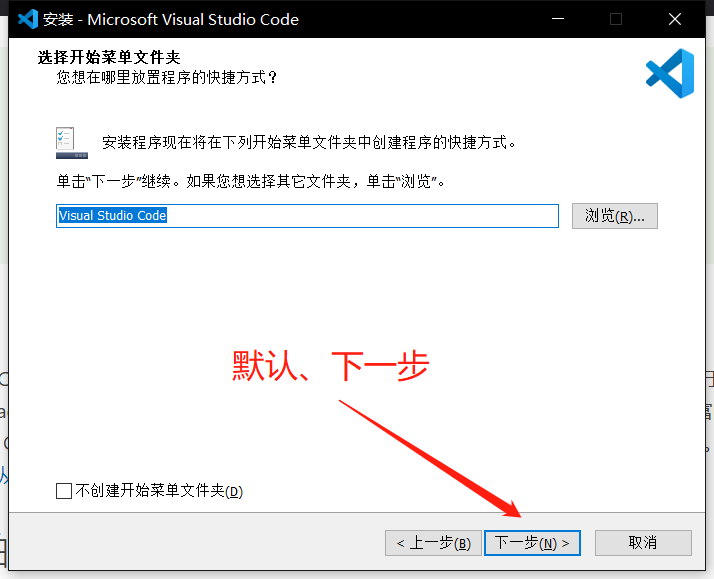Click the 您想在哪里放置程序的快捷方式？ subtitle
Screen dimensions: 714x579
click(x=167, y=77)
